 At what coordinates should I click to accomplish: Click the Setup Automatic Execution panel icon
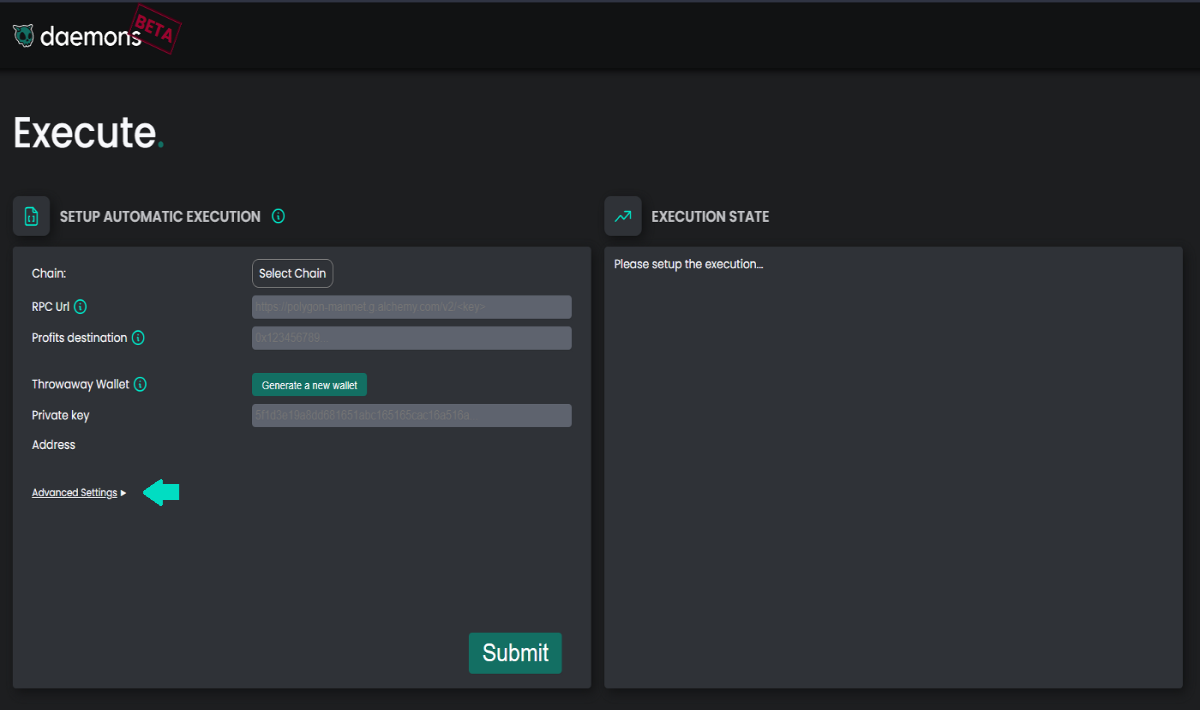[x=31, y=216]
